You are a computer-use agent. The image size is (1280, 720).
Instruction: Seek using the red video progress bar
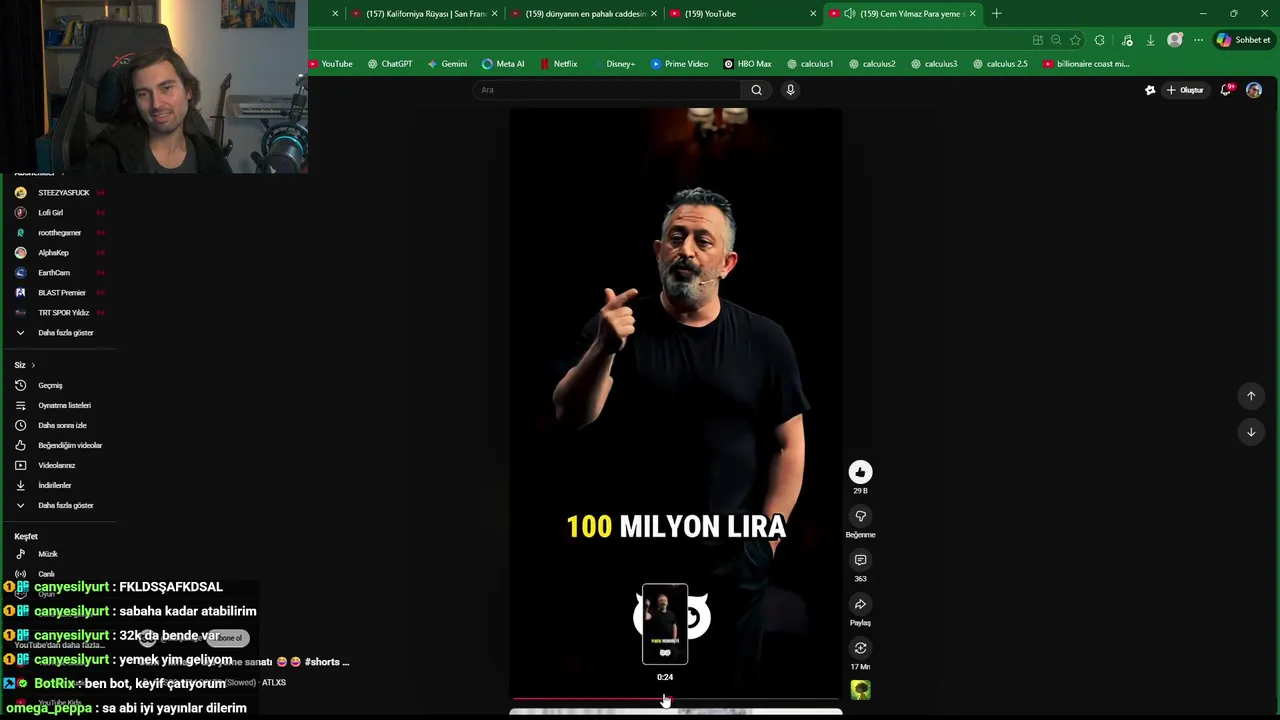pyautogui.click(x=675, y=699)
